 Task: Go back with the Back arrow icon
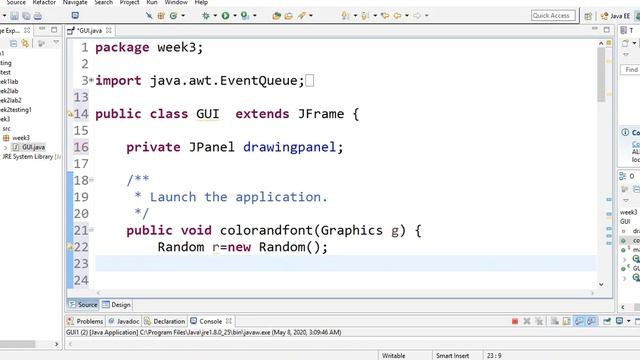click(x=397, y=16)
